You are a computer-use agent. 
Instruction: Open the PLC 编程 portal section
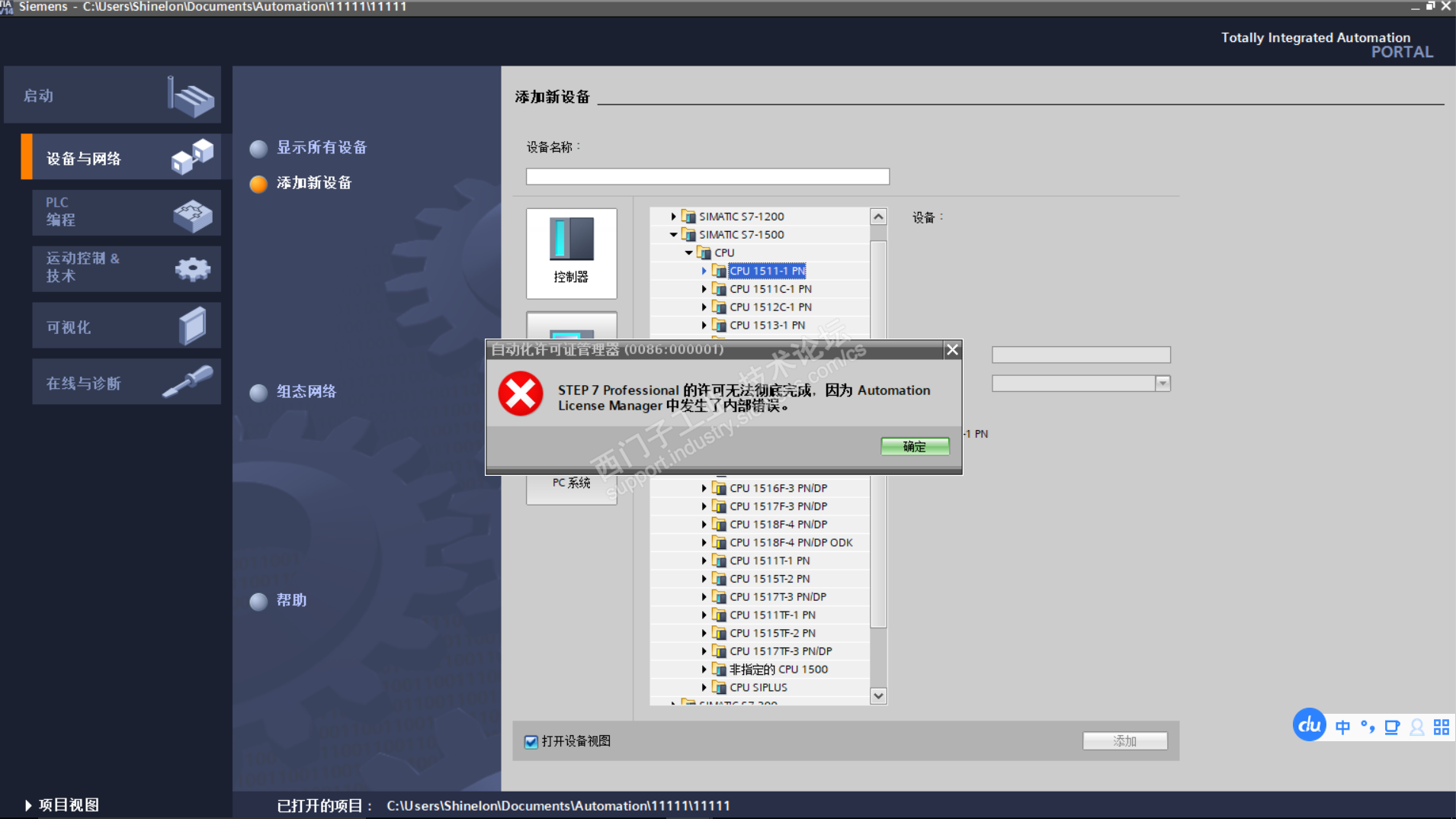[x=127, y=213]
